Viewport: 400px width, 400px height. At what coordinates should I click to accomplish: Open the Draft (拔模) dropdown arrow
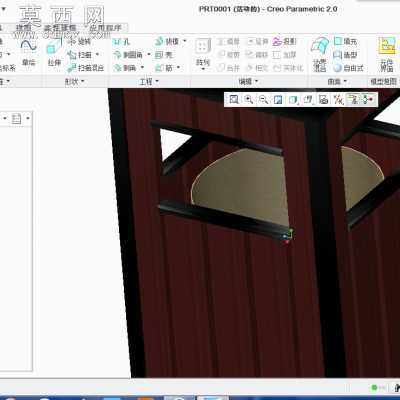coord(185,41)
